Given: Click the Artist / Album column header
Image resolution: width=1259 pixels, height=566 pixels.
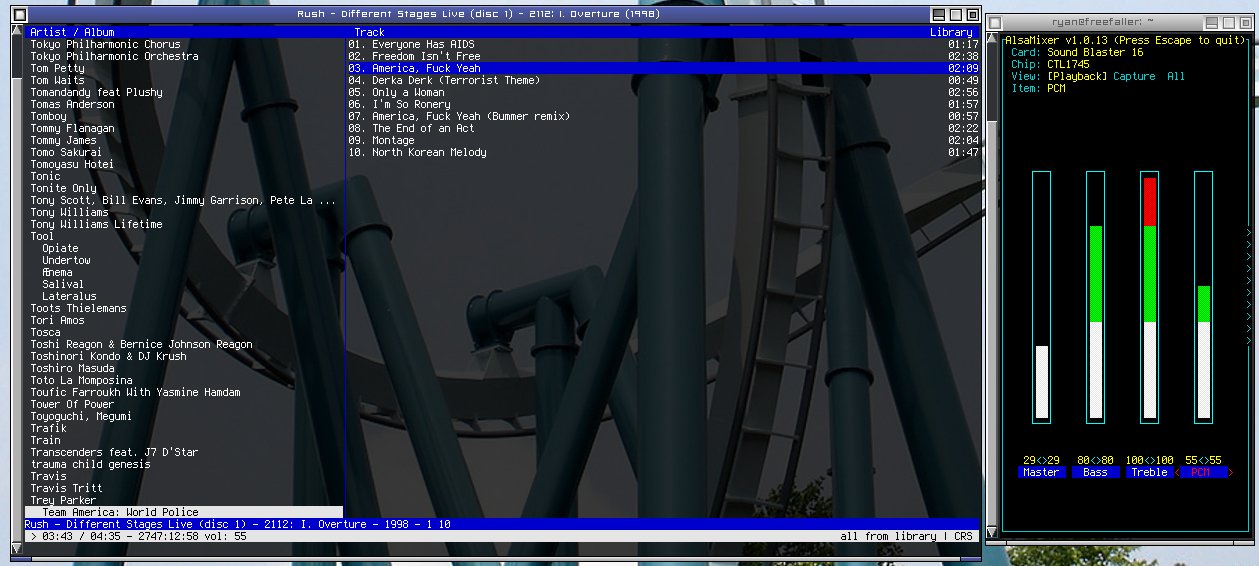Looking at the screenshot, I should tap(72, 32).
